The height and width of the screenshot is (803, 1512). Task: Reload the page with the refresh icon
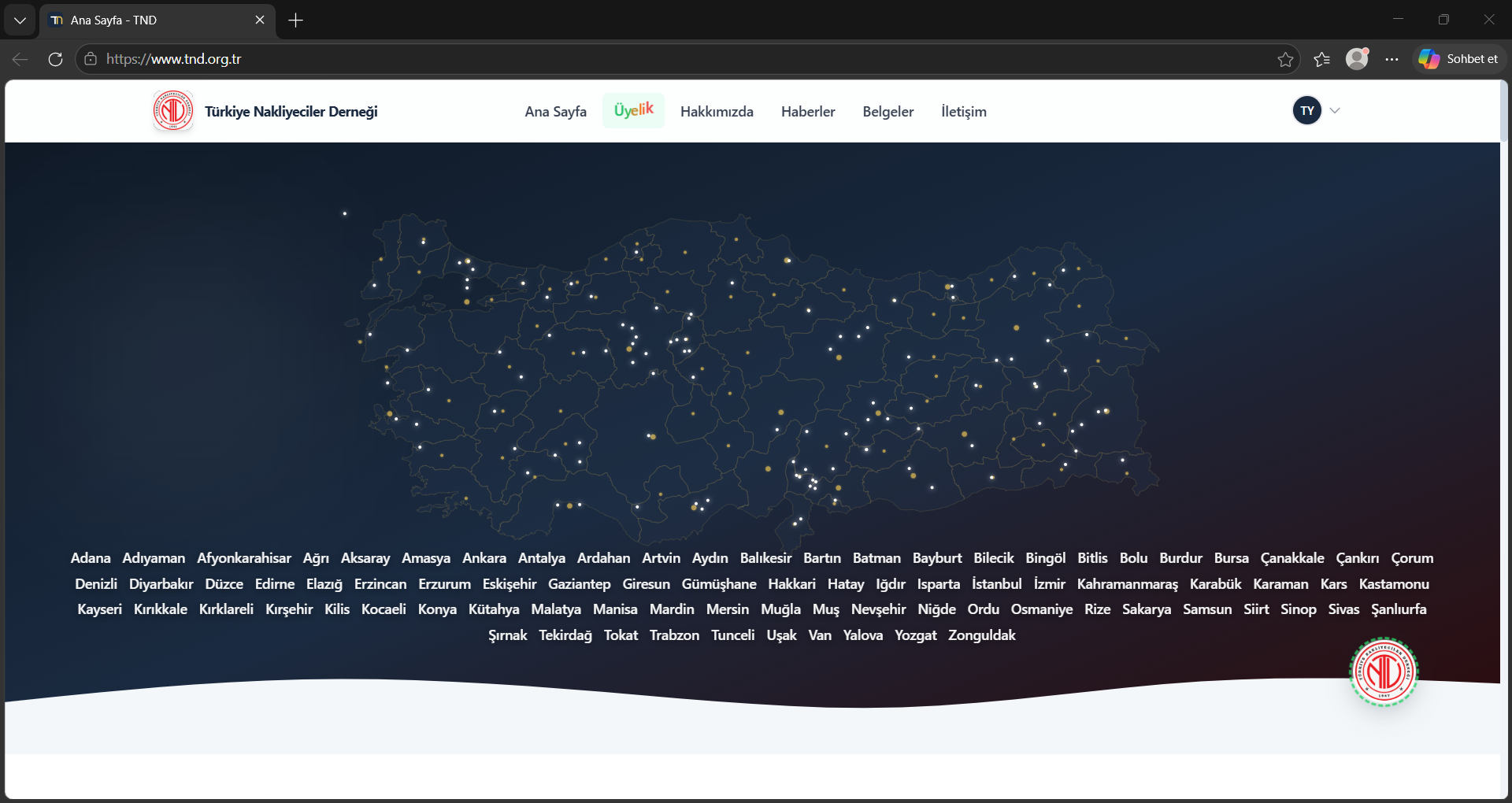(x=55, y=59)
